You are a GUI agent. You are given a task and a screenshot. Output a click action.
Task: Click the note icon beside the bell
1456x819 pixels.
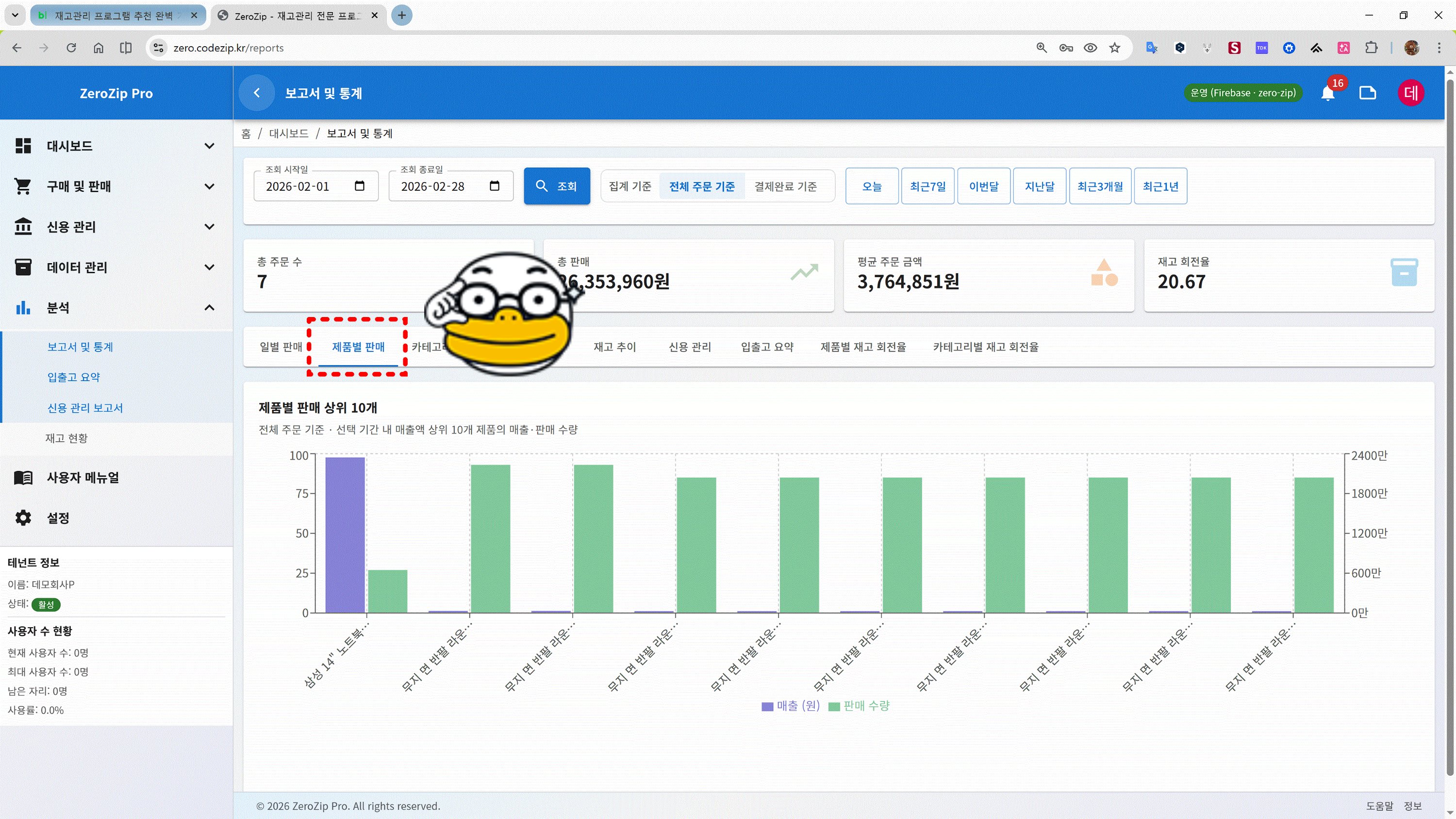(1367, 93)
